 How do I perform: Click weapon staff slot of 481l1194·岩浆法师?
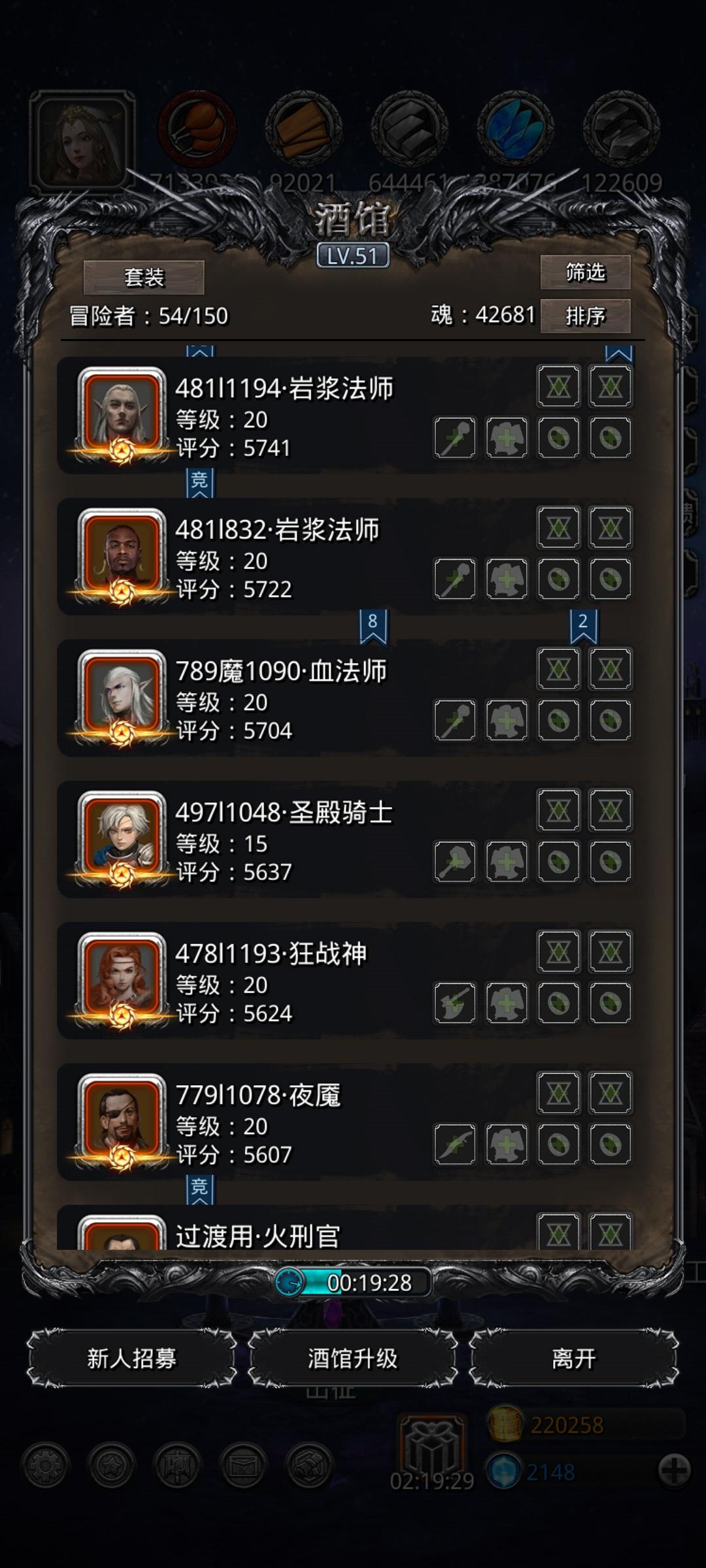455,438
